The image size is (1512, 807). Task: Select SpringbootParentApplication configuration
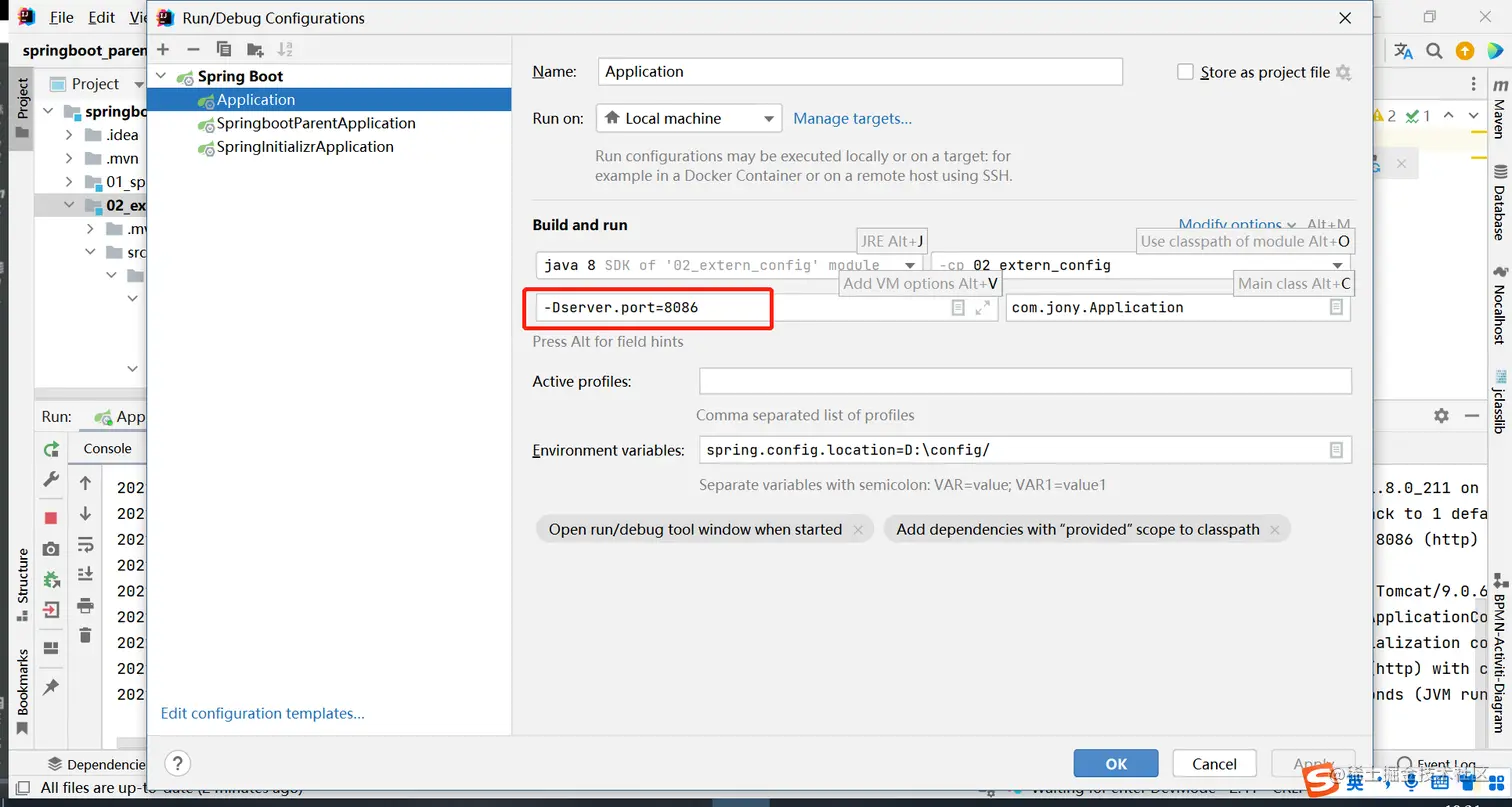tap(329, 123)
